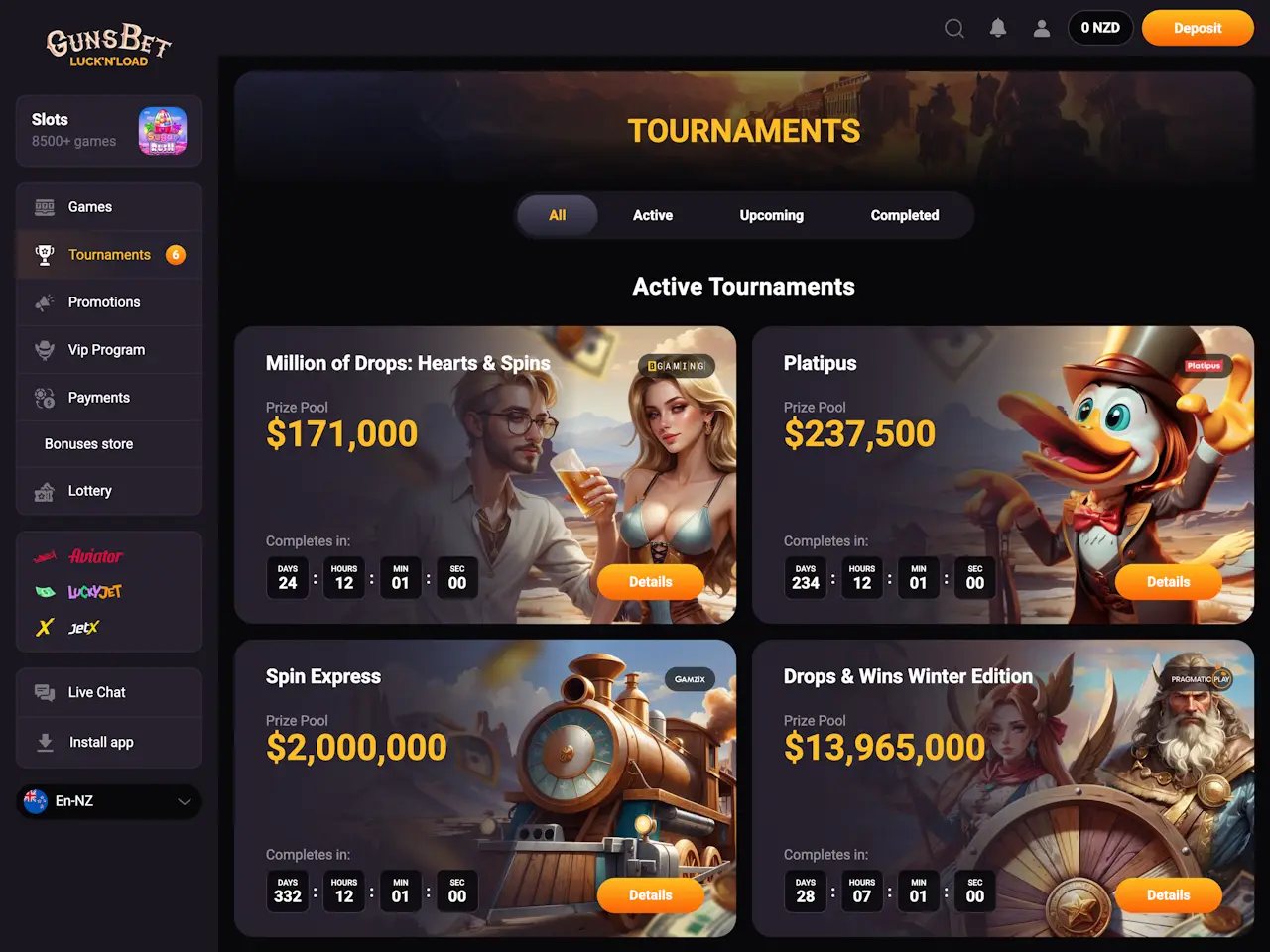Select the Completed tournaments tab
The width and height of the screenshot is (1270, 952).
(905, 215)
